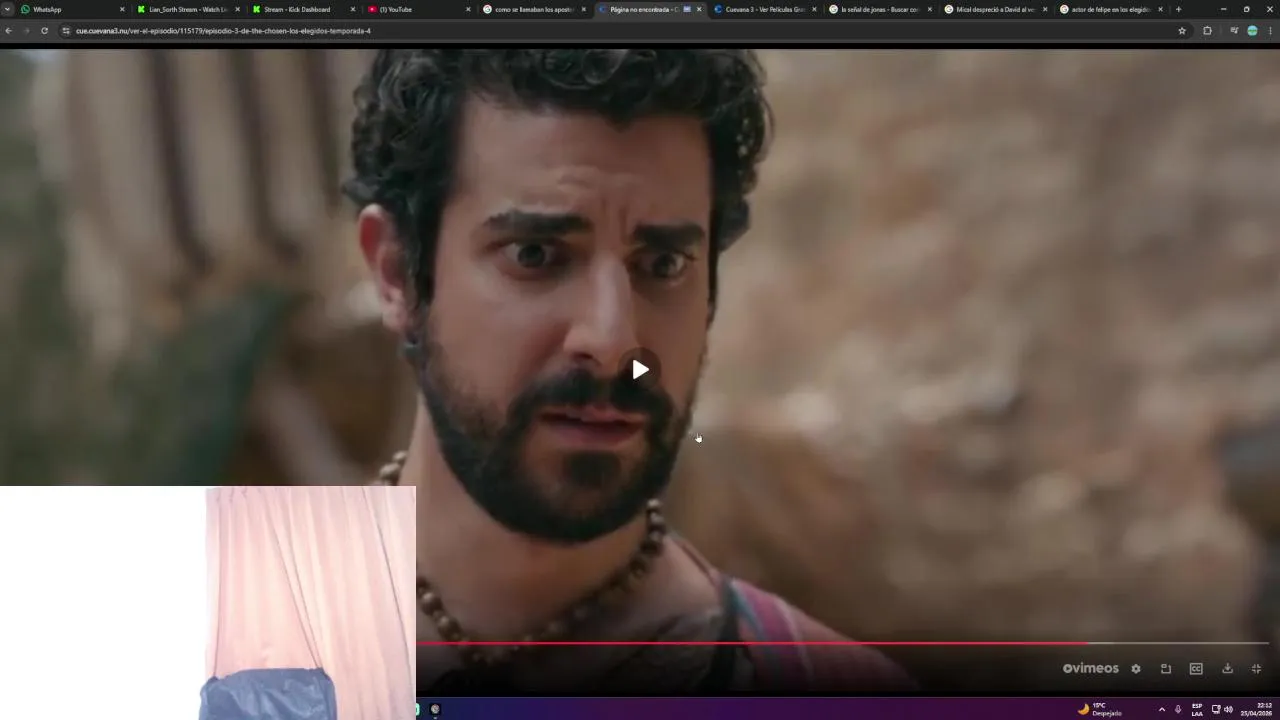
Task: Close the (1) YouTube tab
Action: 468,9
